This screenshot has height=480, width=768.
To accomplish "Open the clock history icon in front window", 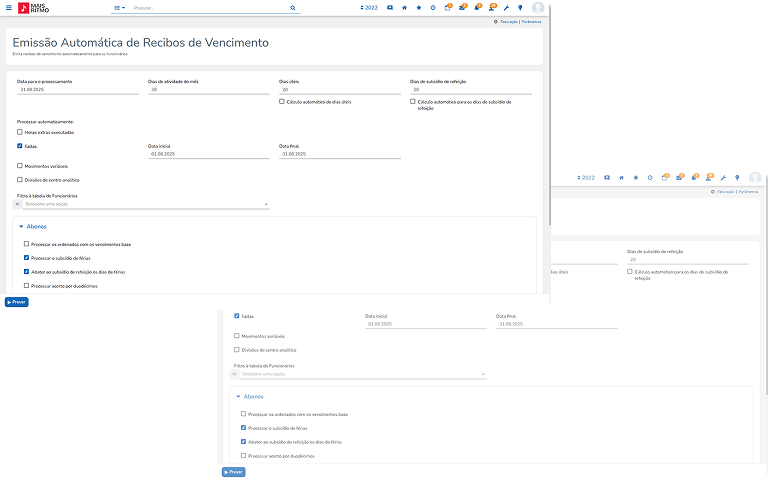I will (x=433, y=7).
